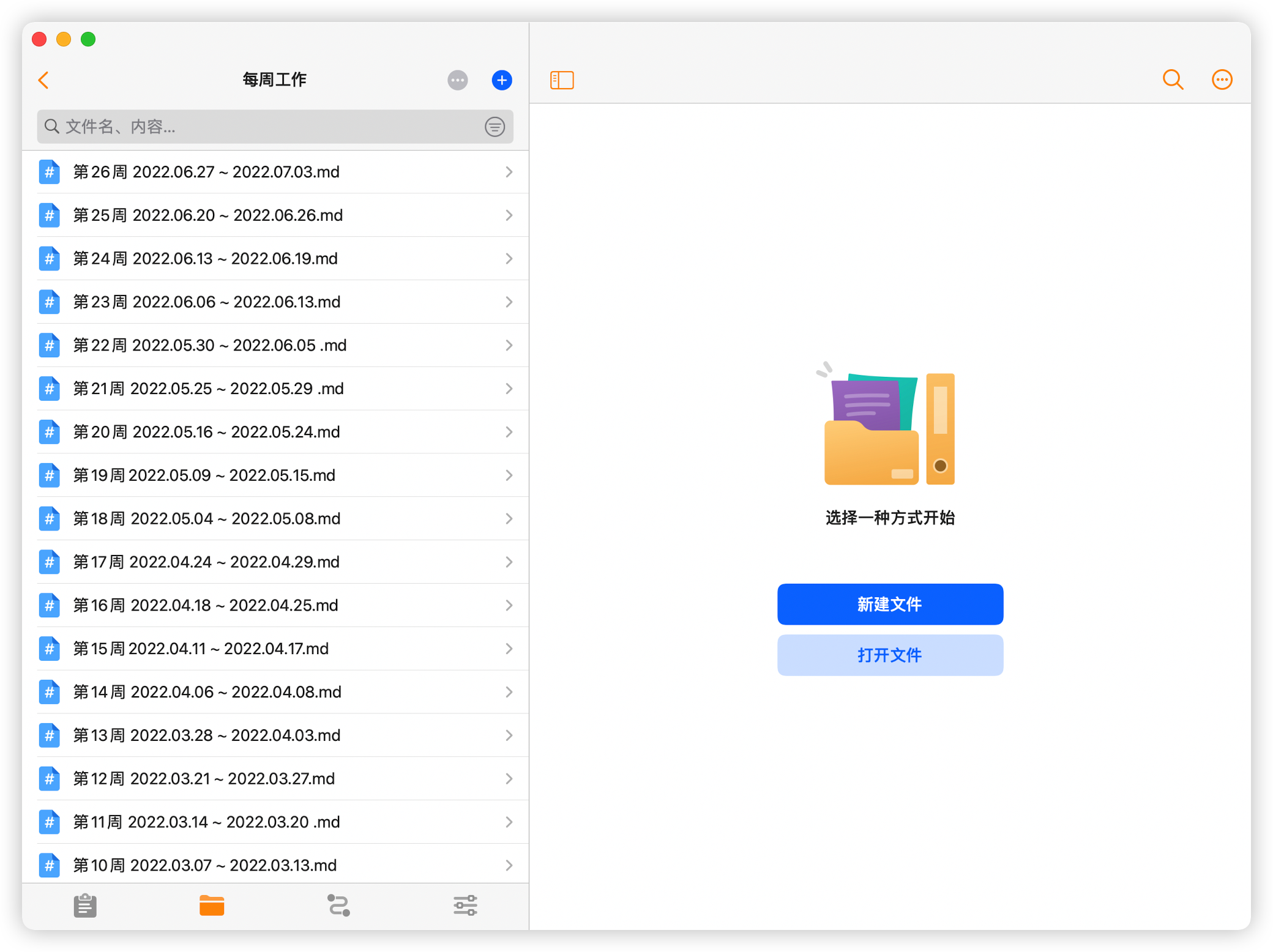The image size is (1273, 952).
Task: Click markdown file icon of 第26周 row
Action: (50, 172)
